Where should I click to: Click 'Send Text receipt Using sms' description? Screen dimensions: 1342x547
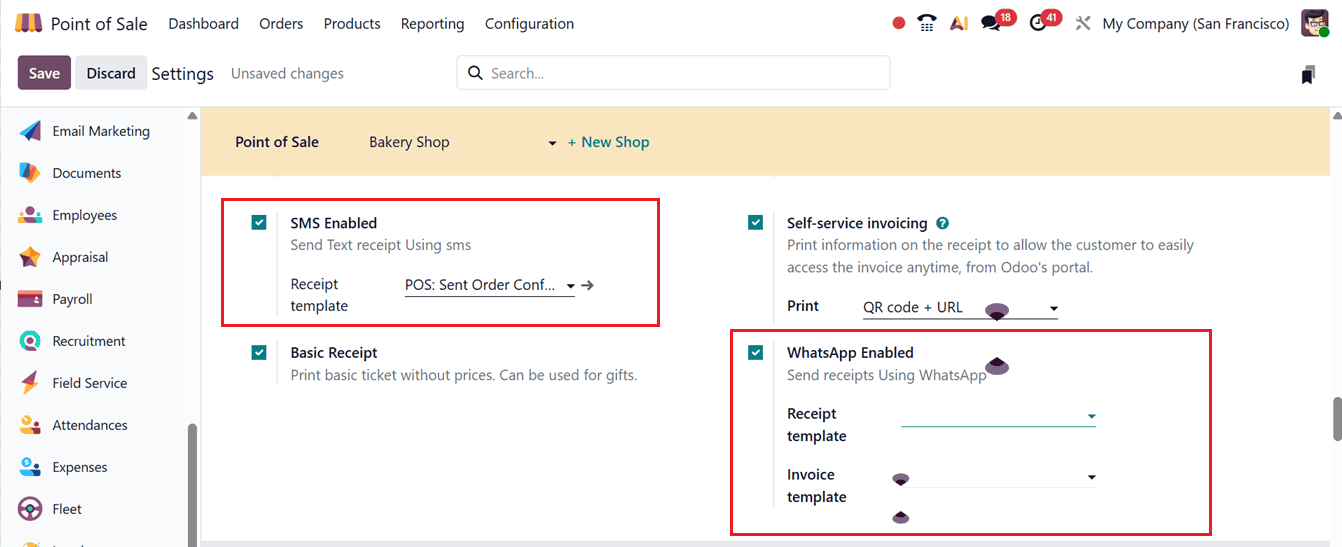point(381,245)
